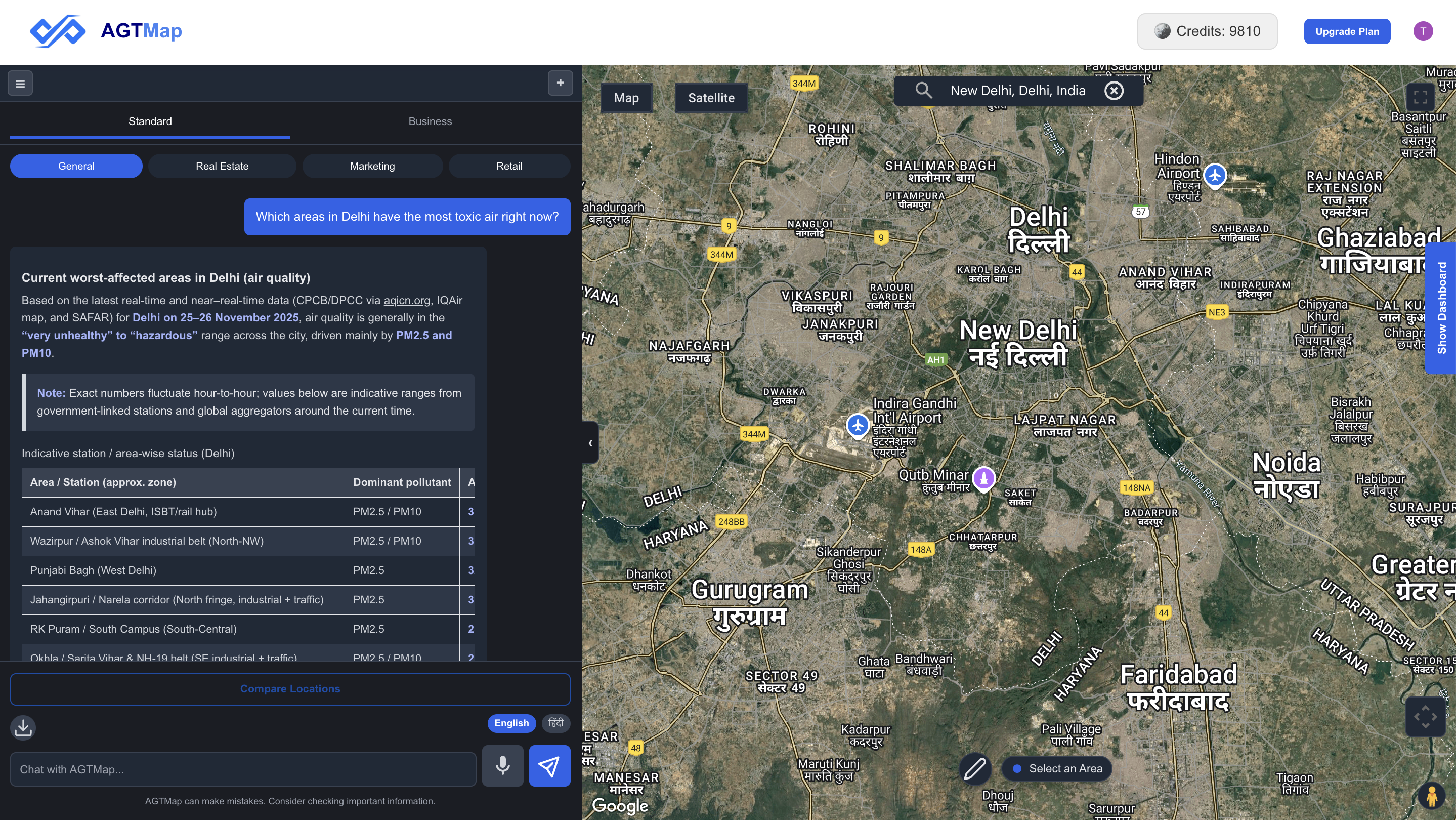The width and height of the screenshot is (1456, 820).
Task: Focus the Chat with AGTMap input field
Action: (x=243, y=769)
